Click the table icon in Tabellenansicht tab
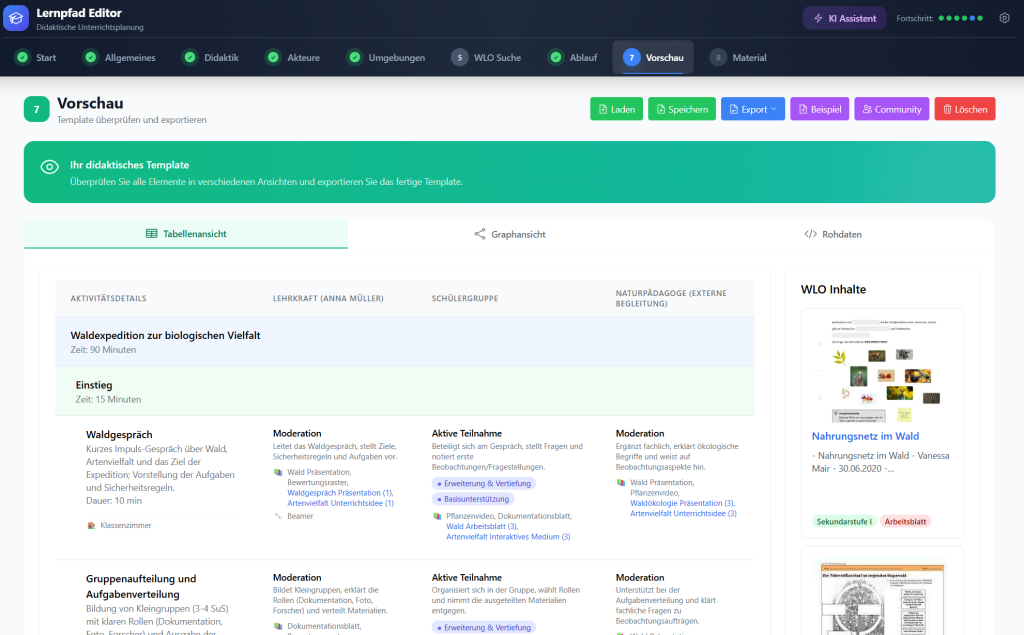The image size is (1024, 635). click(152, 234)
